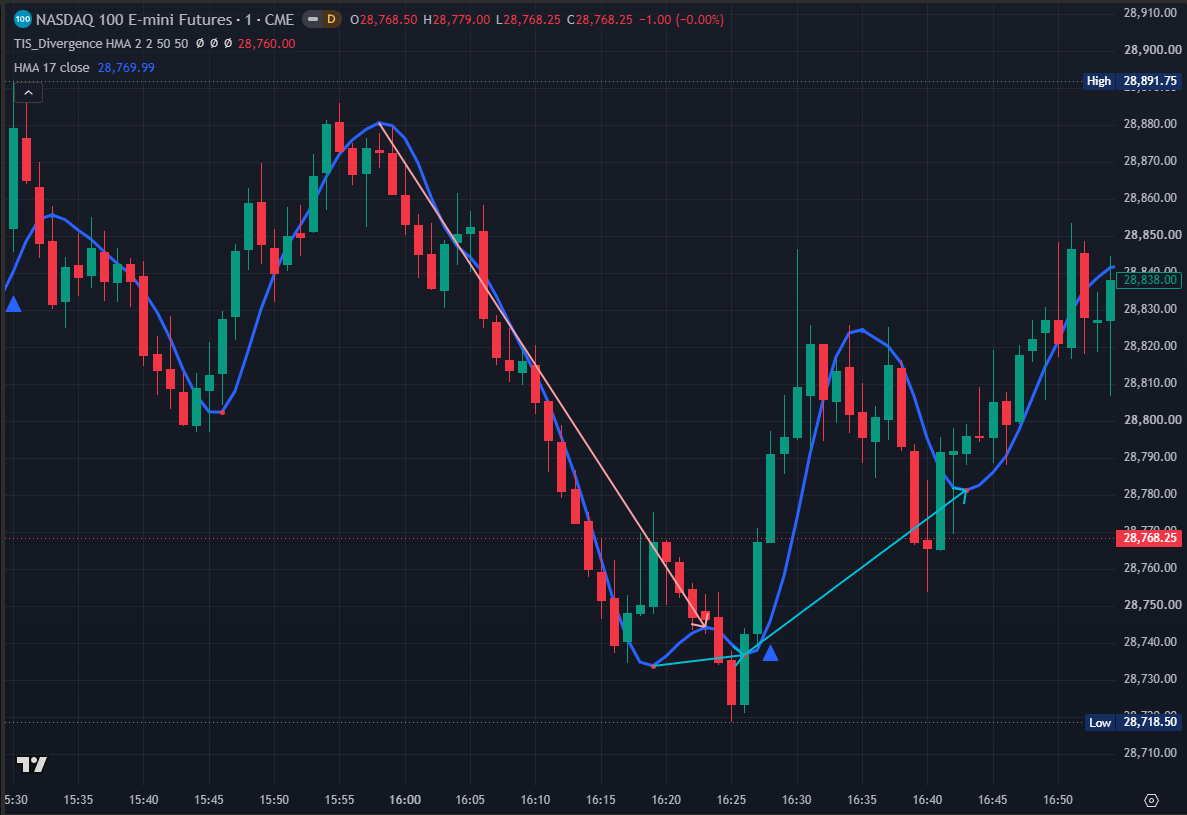Viewport: 1187px width, 815px height.
Task: Click the 16:35 time axis label
Action: (861, 800)
